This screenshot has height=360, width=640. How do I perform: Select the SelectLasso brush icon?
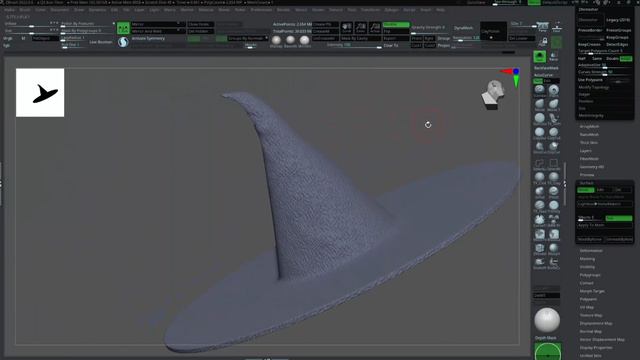pyautogui.click(x=540, y=164)
